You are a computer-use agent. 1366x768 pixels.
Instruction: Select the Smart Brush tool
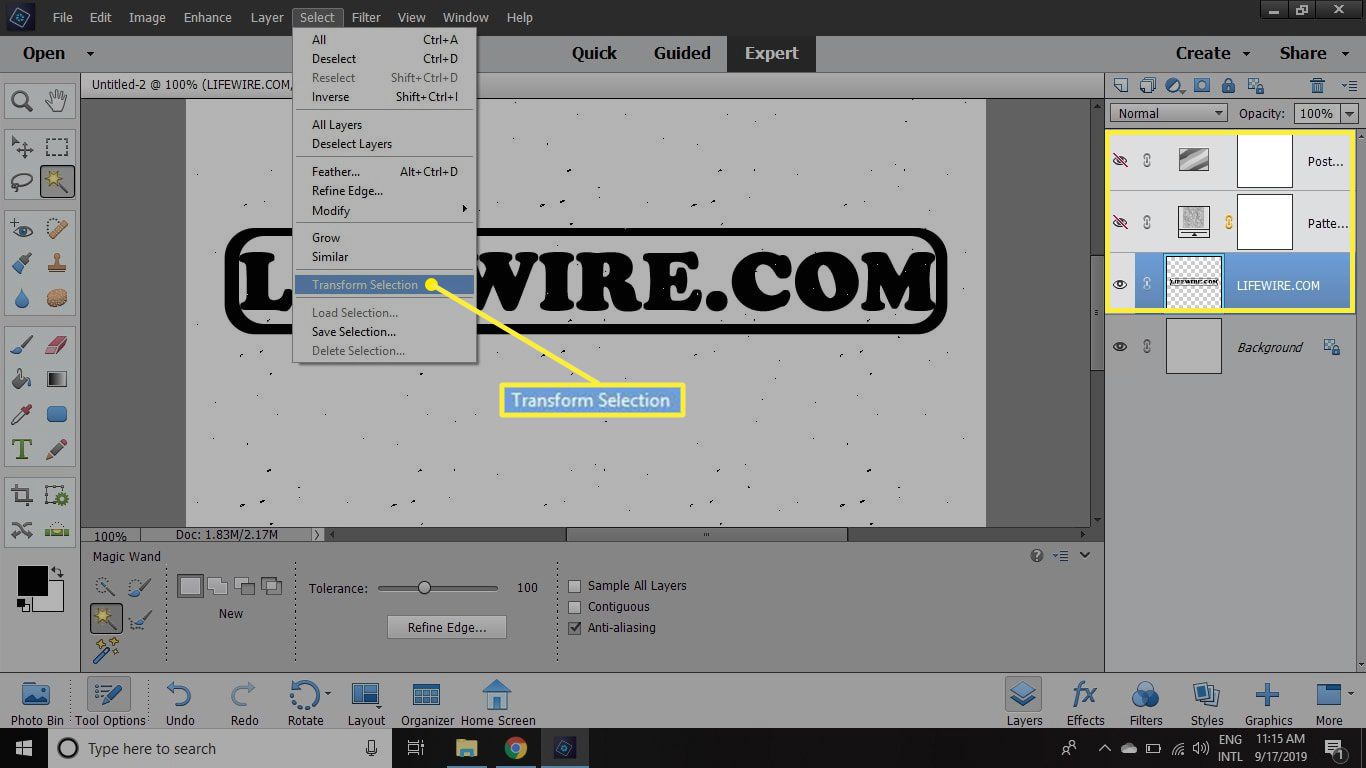coord(22,264)
